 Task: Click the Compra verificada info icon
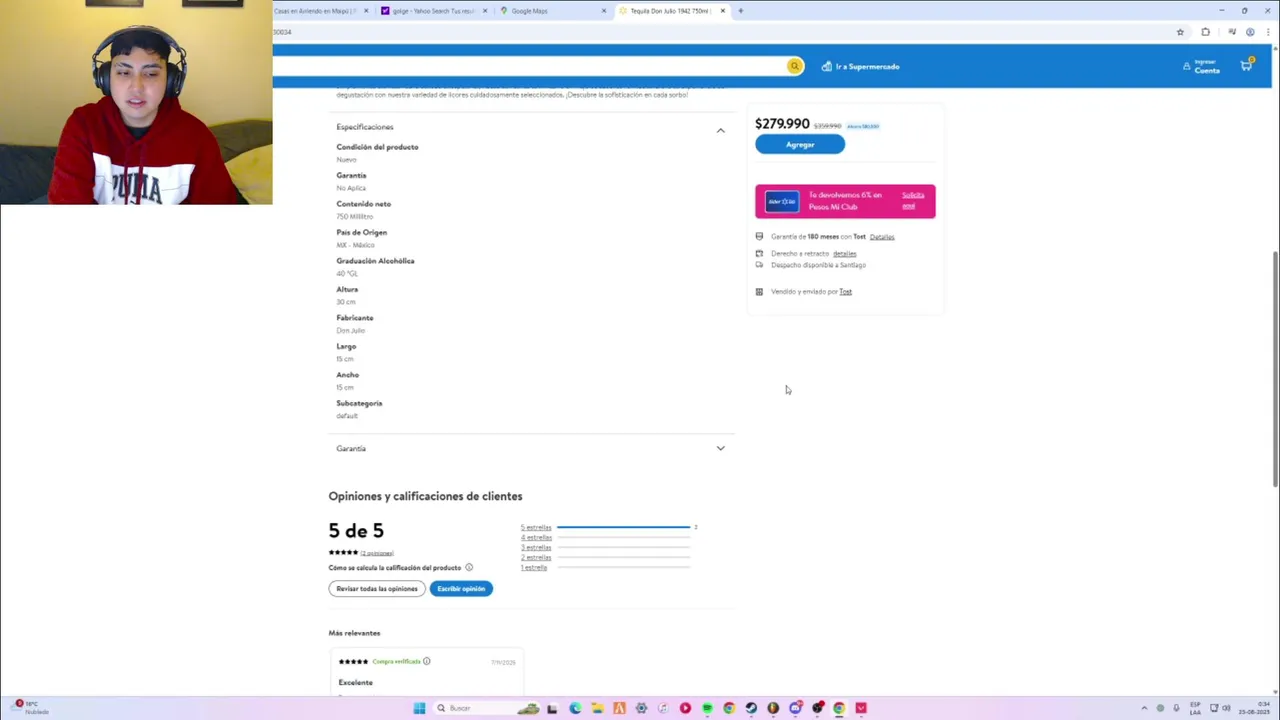point(426,661)
